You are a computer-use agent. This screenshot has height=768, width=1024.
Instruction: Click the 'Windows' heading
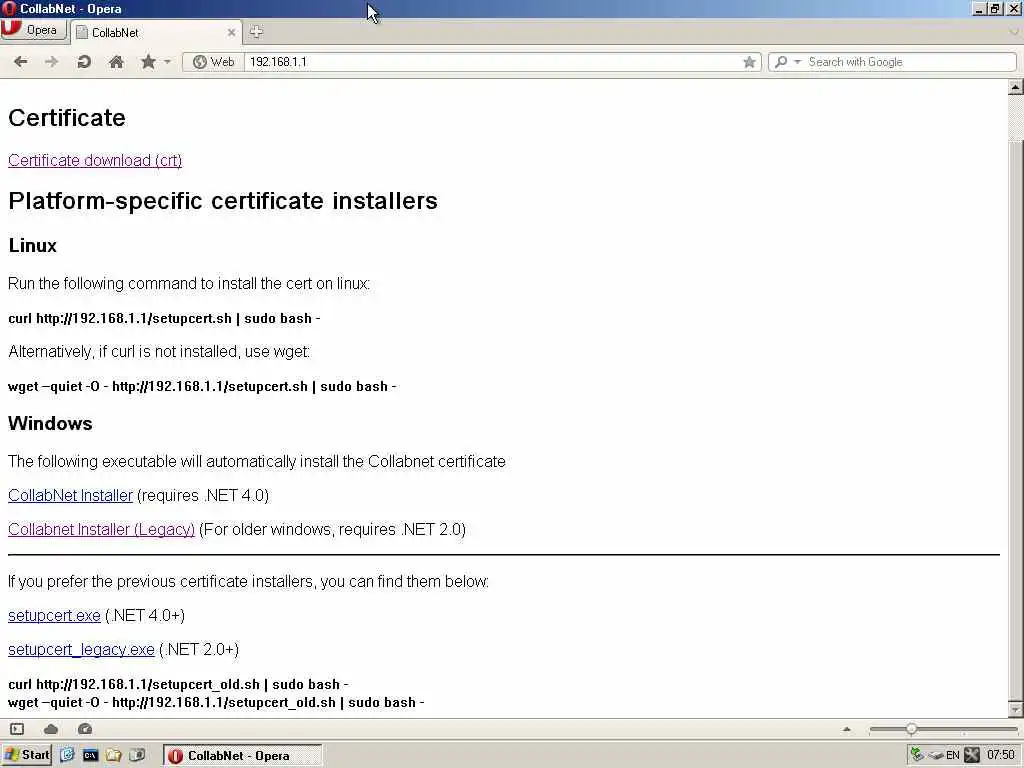tap(50, 423)
